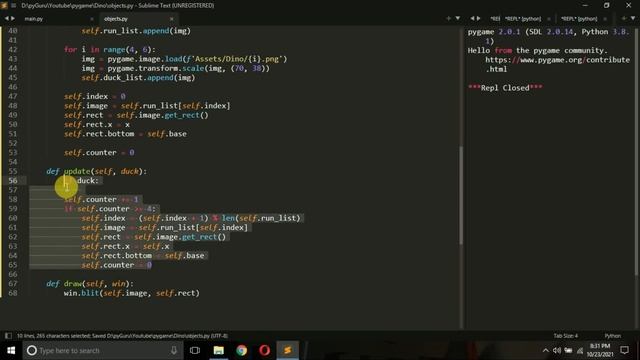Open the Windows Start menu
640x360 pixels.
(x=11, y=350)
